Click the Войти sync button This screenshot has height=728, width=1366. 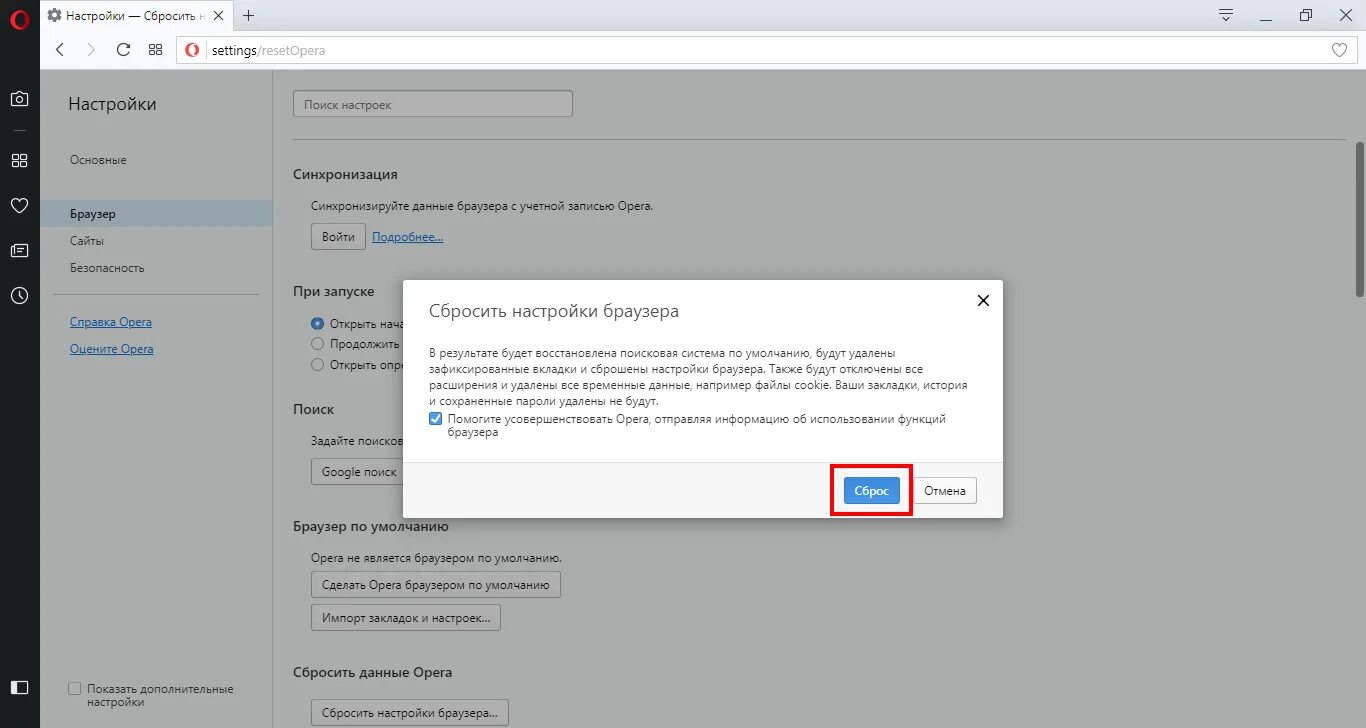(339, 237)
